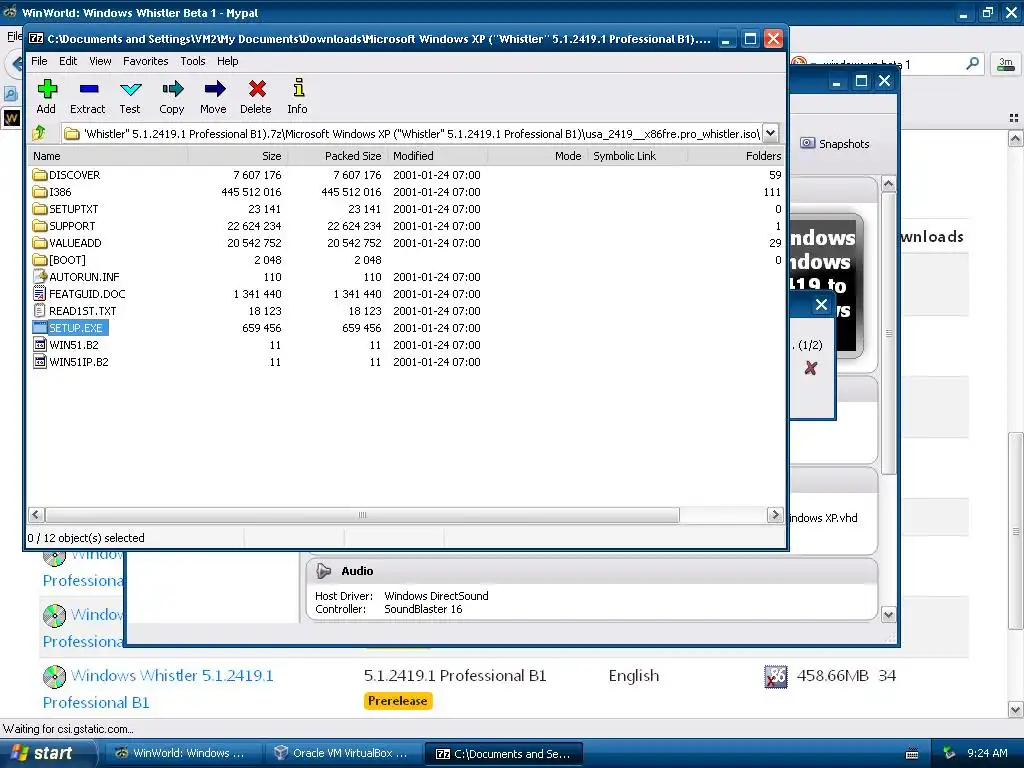The image size is (1024, 768).
Task: Click the Folders column header
Action: point(736,156)
